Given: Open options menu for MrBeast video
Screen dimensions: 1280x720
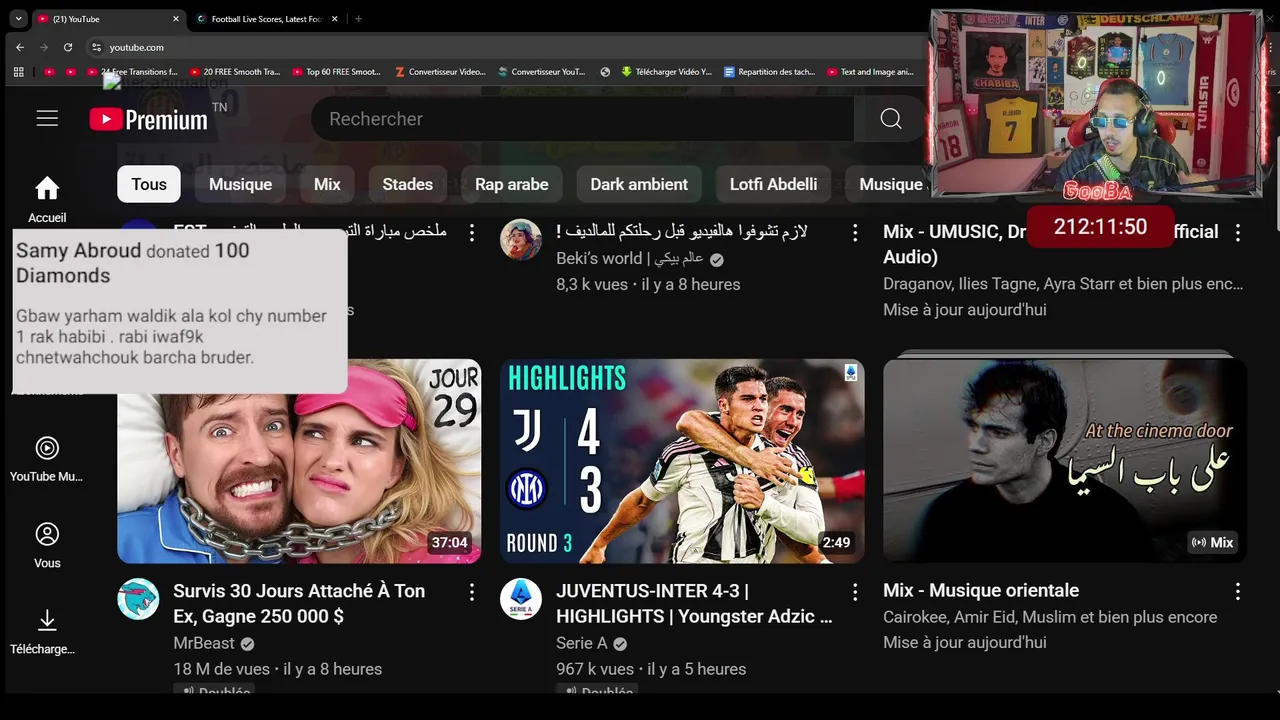Looking at the screenshot, I should 472,592.
